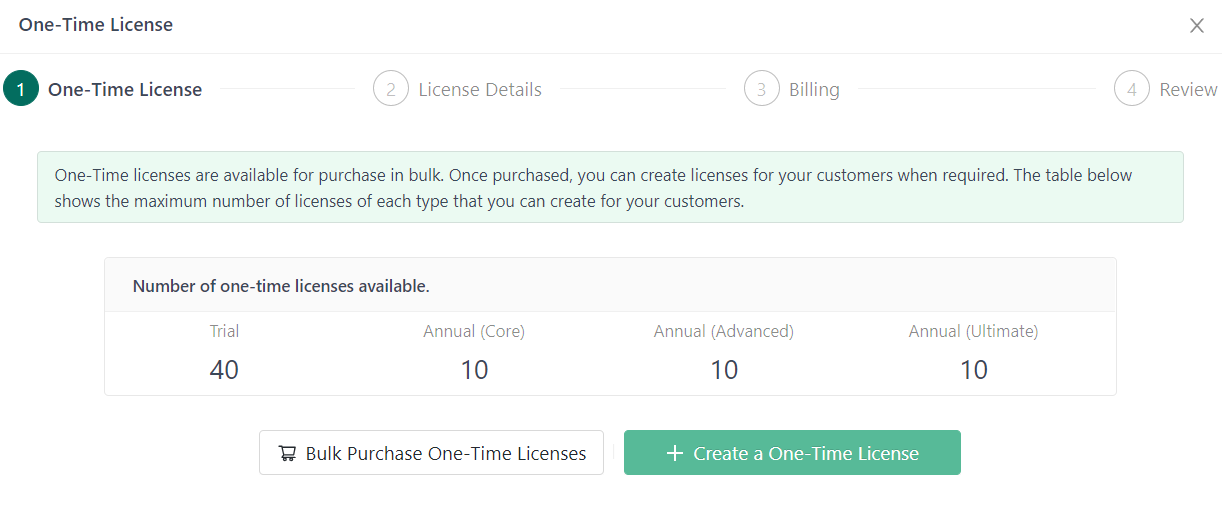The width and height of the screenshot is (1222, 513).
Task: Go to the Billing step label
Action: coord(814,90)
